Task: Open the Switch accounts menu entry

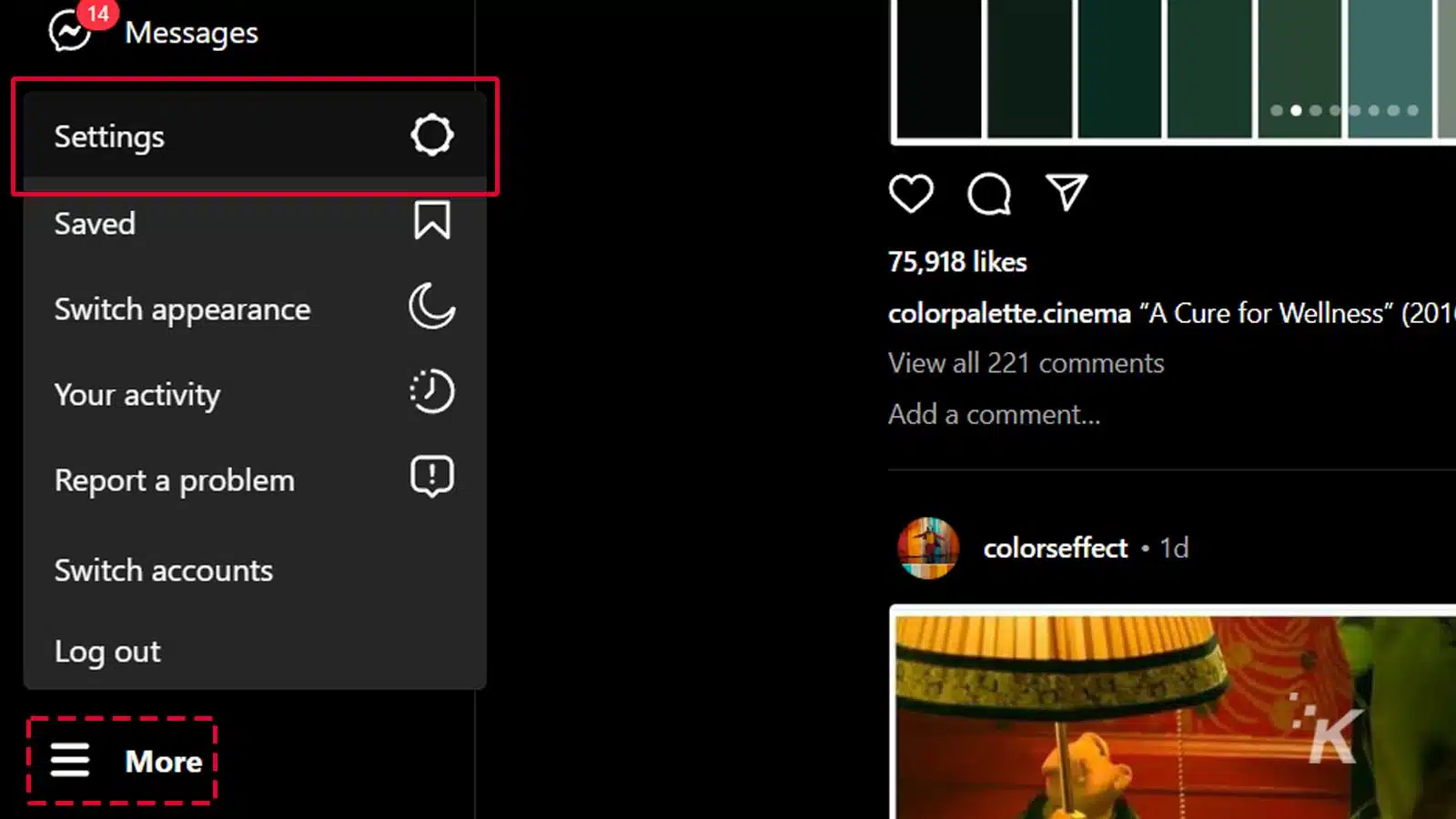Action: pos(164,571)
